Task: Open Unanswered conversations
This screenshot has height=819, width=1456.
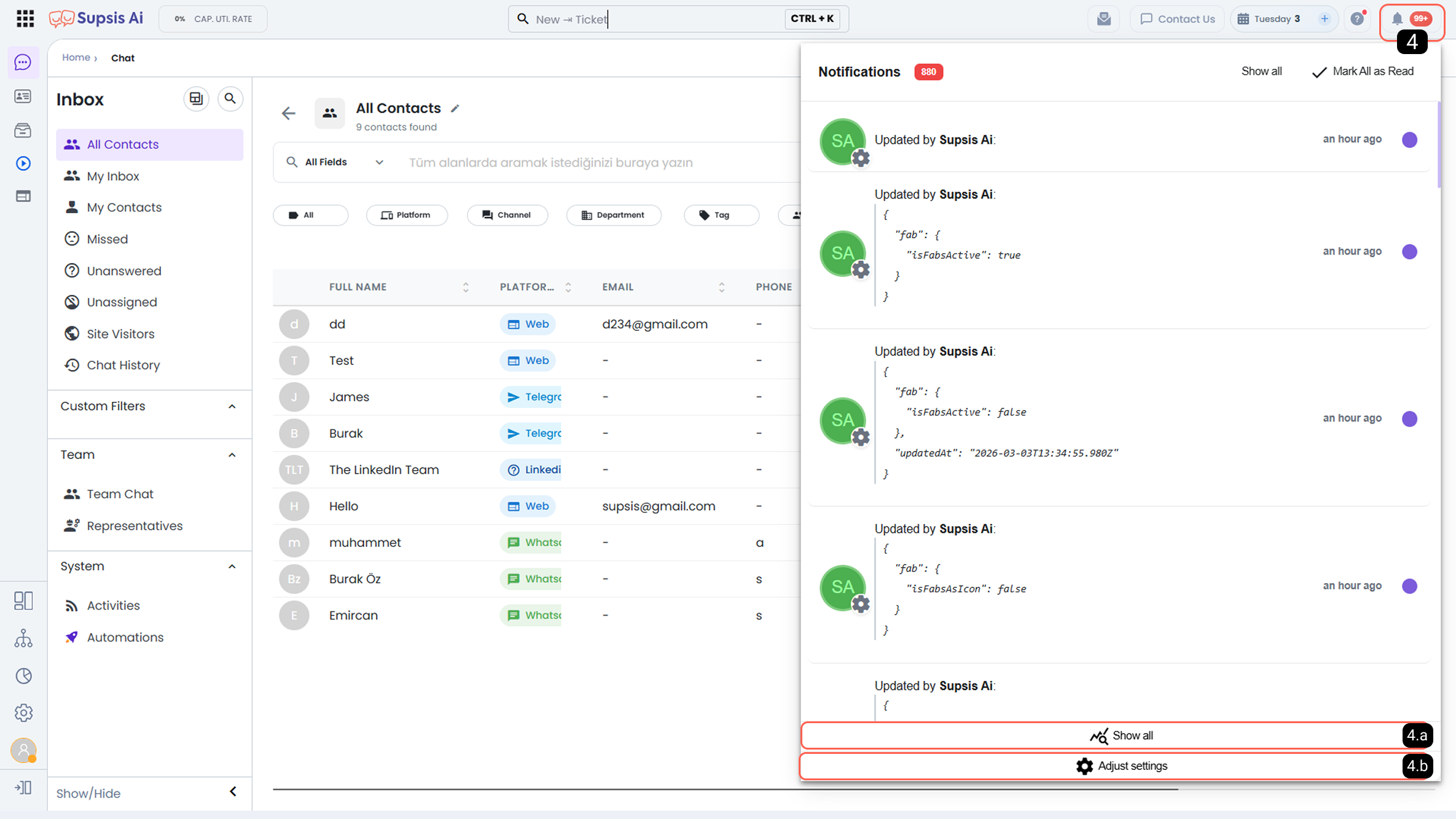Action: (x=149, y=271)
